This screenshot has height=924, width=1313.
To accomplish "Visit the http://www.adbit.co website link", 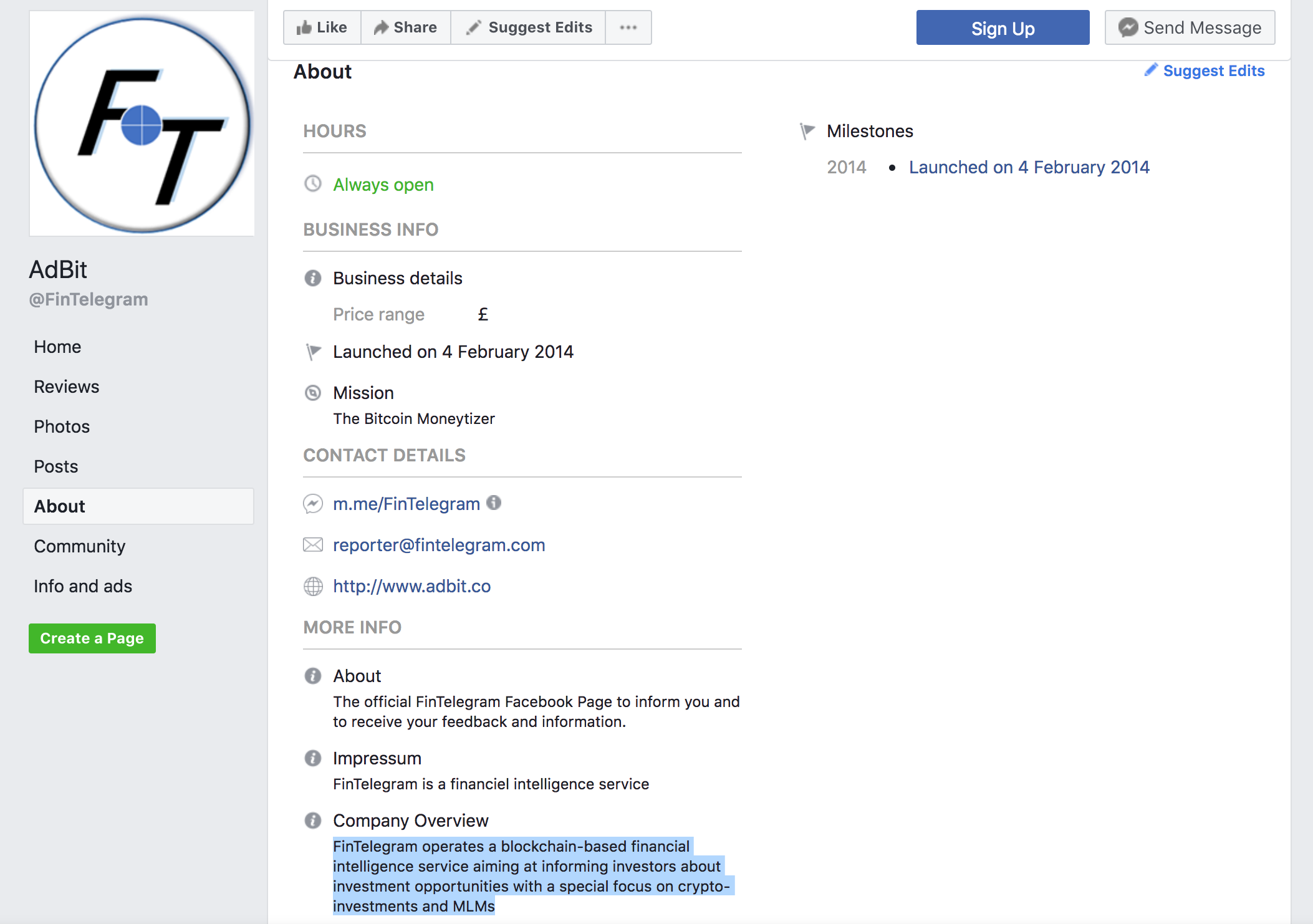I will point(411,586).
